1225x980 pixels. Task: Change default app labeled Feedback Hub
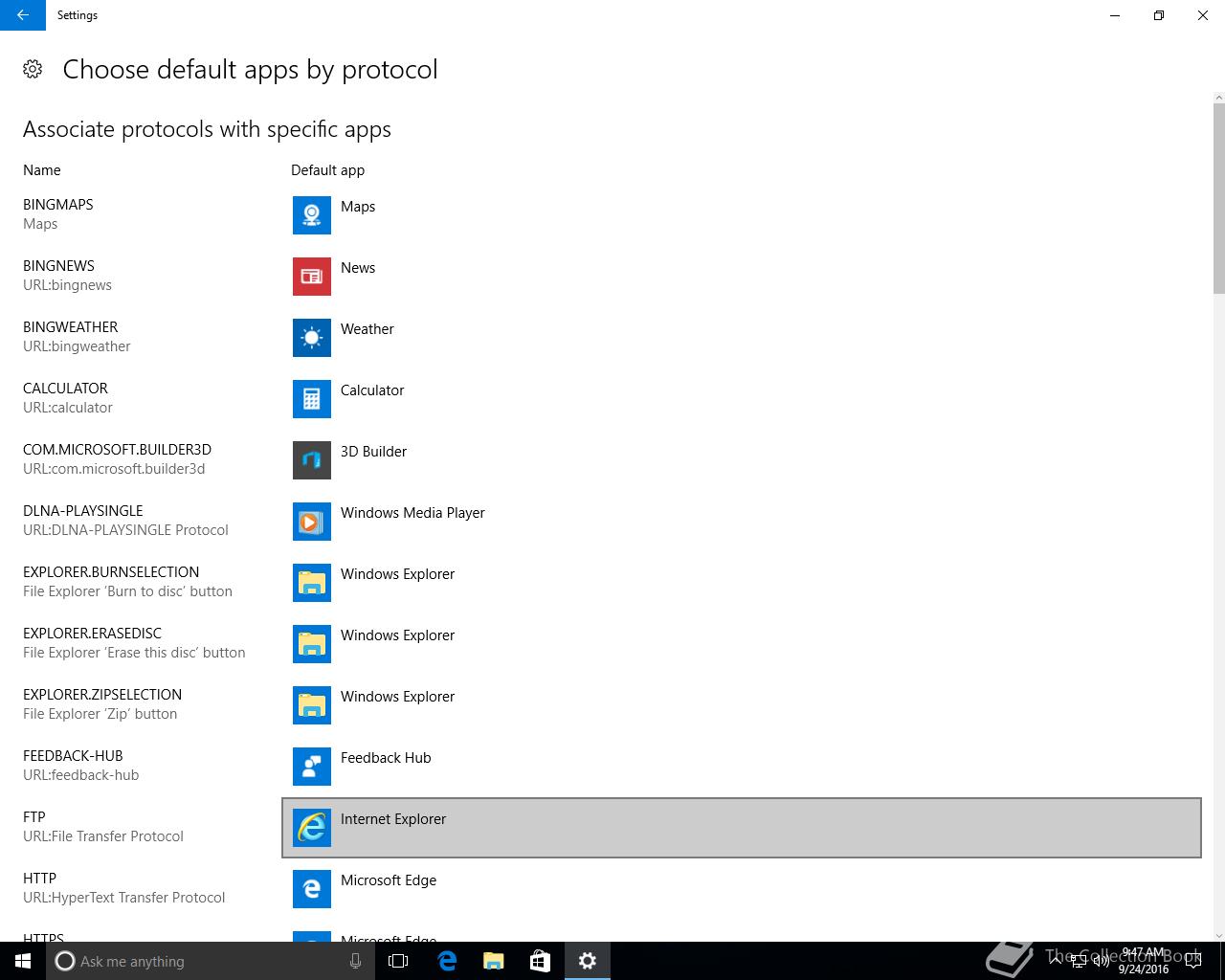[x=386, y=758]
